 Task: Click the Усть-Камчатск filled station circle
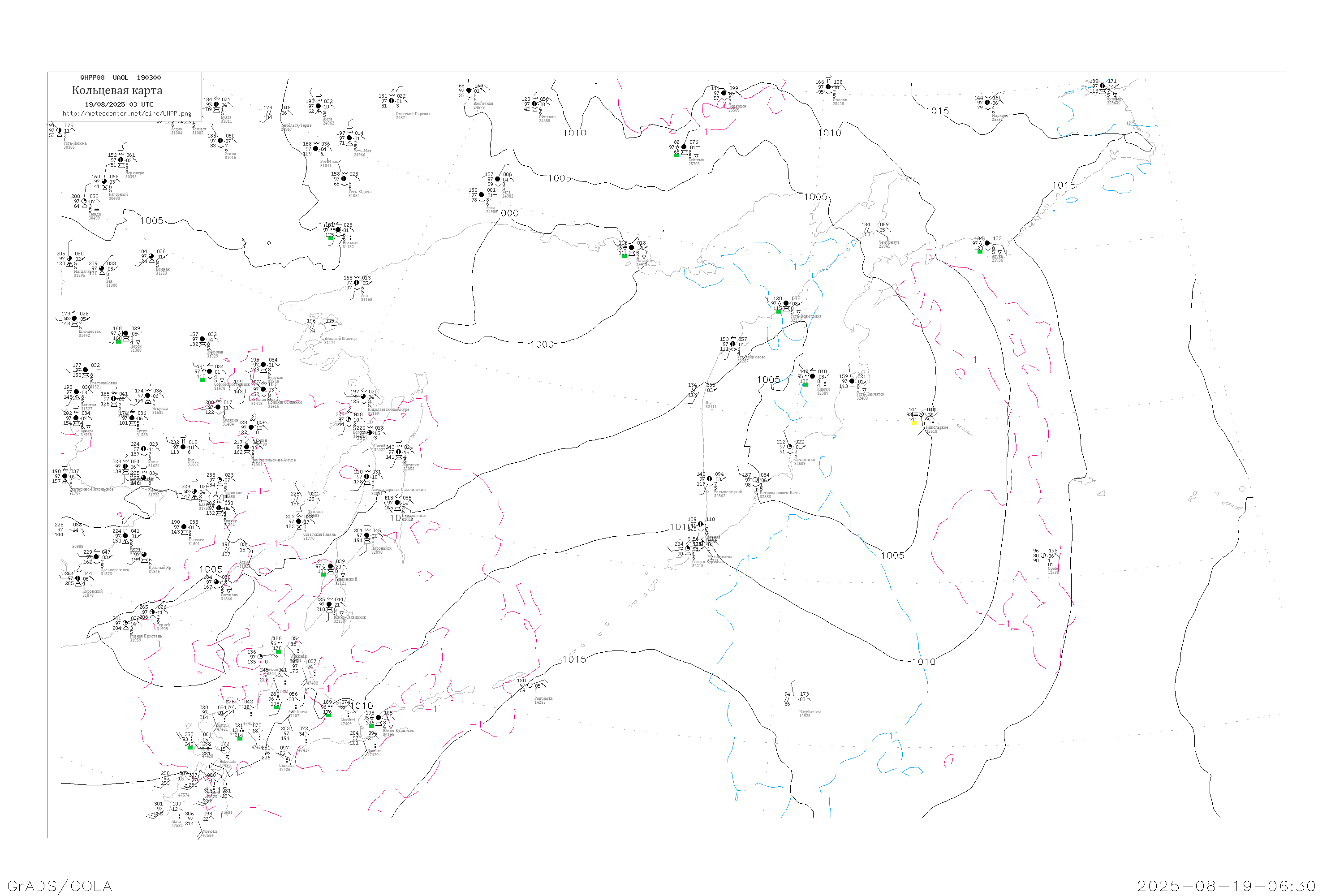852,381
